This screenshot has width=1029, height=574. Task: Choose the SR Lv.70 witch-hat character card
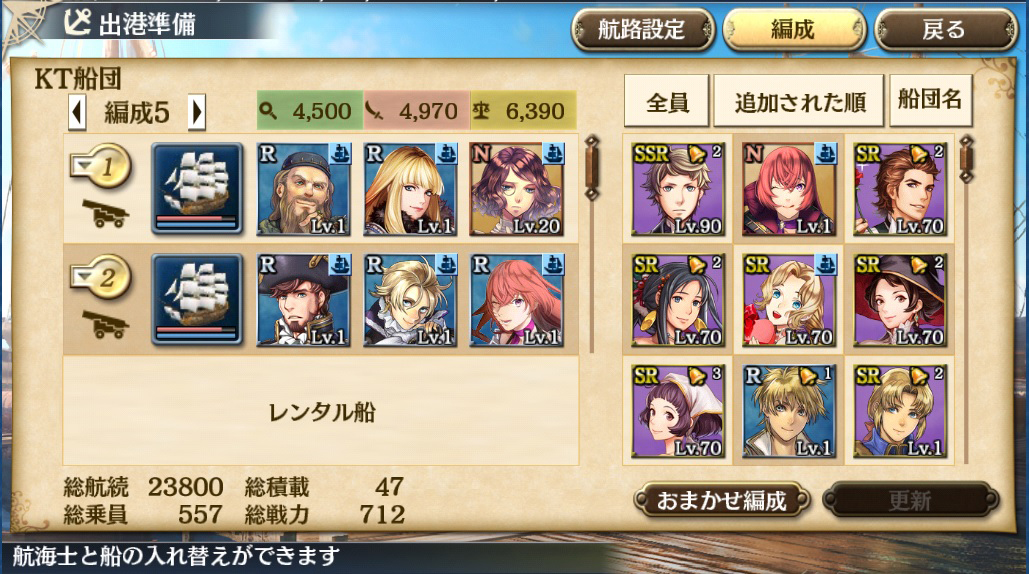(x=900, y=300)
